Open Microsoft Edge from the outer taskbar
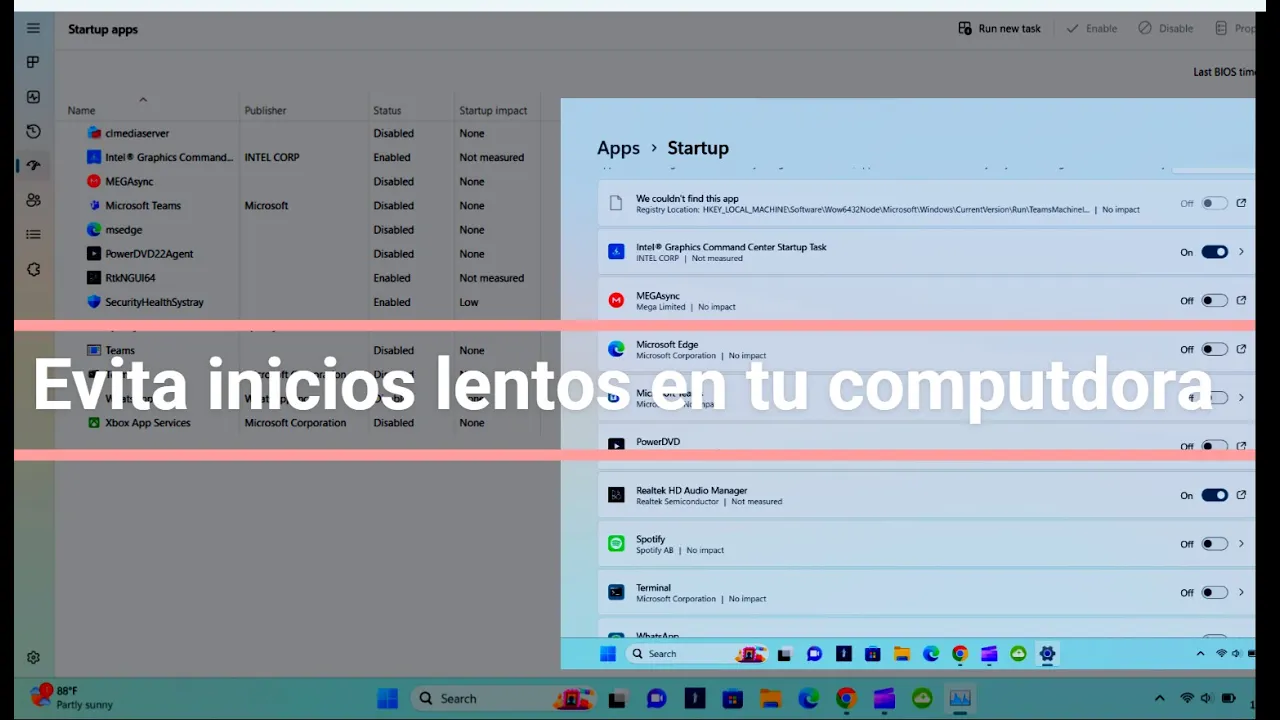Viewport: 1280px width, 720px height. click(x=808, y=698)
